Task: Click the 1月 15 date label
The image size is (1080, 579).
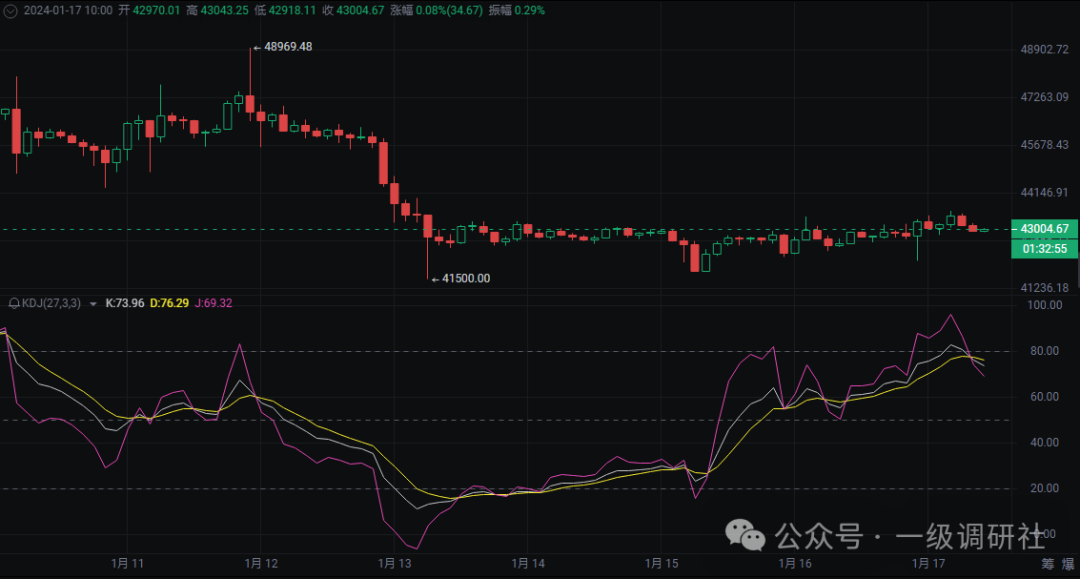Action: tap(662, 563)
